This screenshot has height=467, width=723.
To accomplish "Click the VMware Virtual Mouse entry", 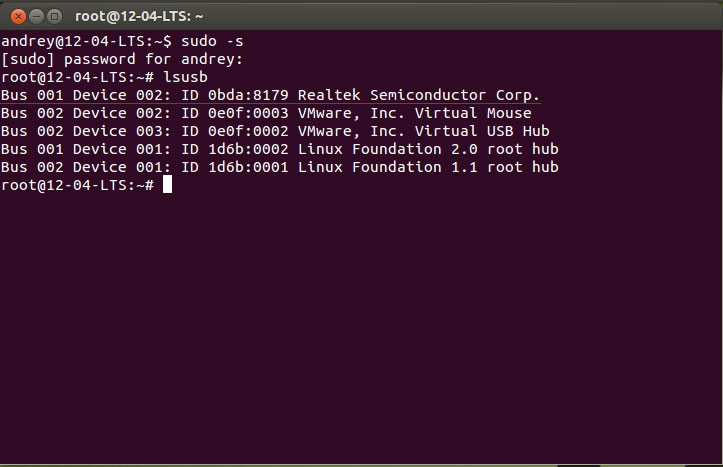I will pos(414,113).
